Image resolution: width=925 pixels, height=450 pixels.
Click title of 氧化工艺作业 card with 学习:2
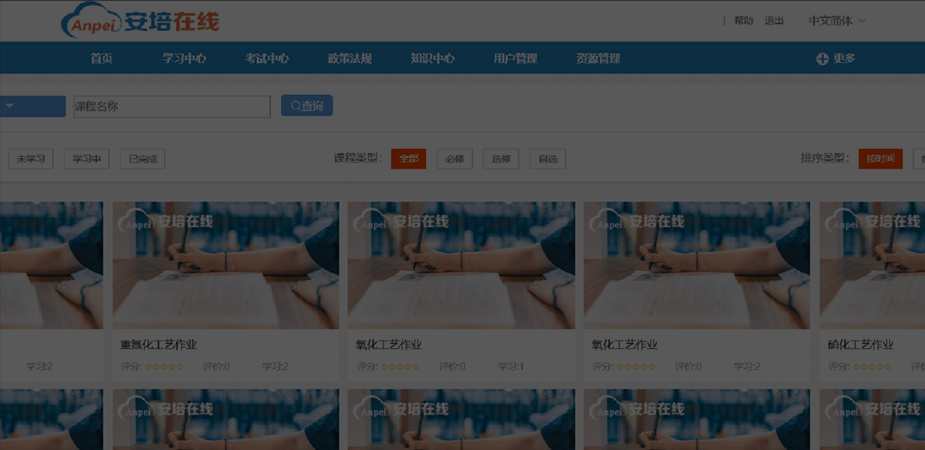point(625,345)
